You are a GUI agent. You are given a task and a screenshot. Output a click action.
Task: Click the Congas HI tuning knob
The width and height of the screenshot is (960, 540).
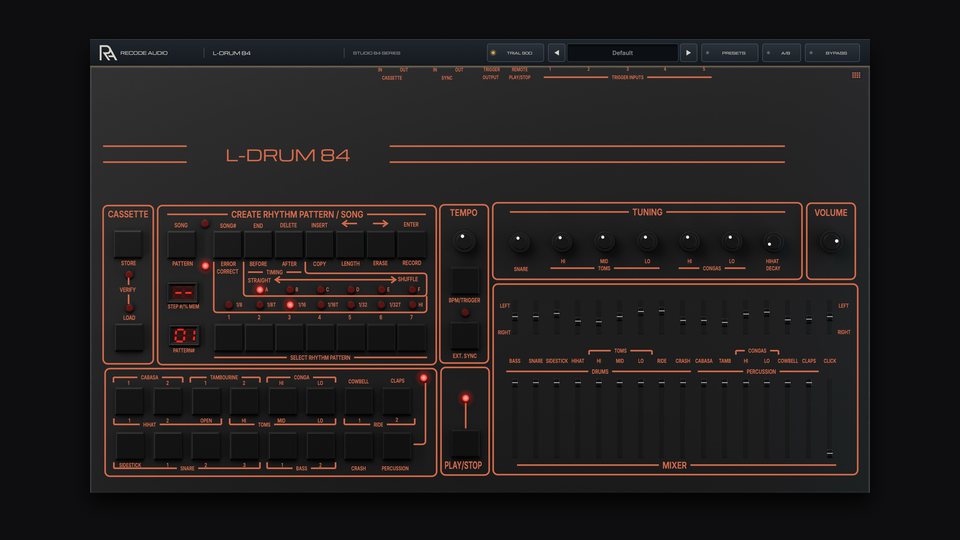[689, 242]
